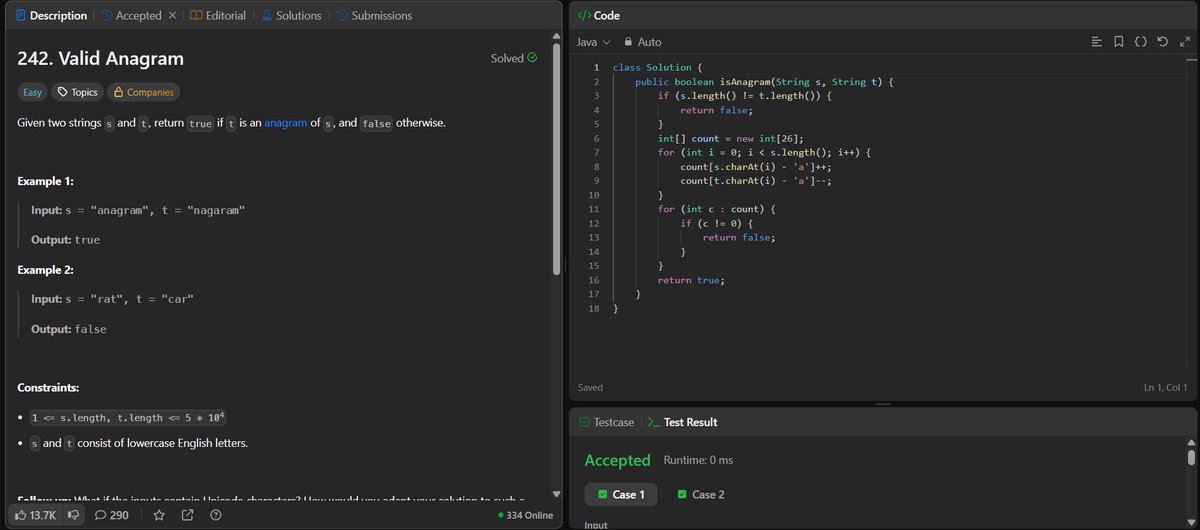Click Example 1 input text
1200x530 pixels.
click(138, 210)
